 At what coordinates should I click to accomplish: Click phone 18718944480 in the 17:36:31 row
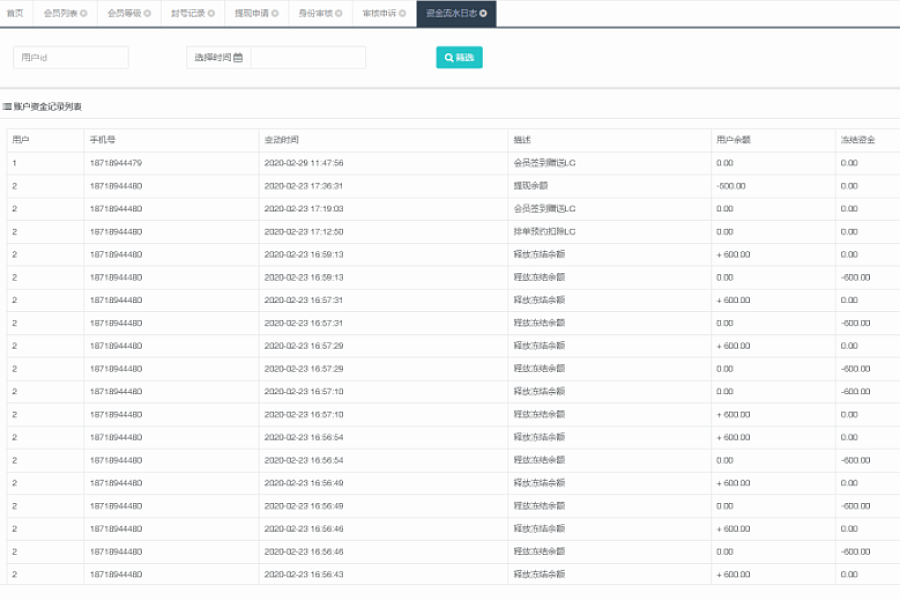(116, 186)
